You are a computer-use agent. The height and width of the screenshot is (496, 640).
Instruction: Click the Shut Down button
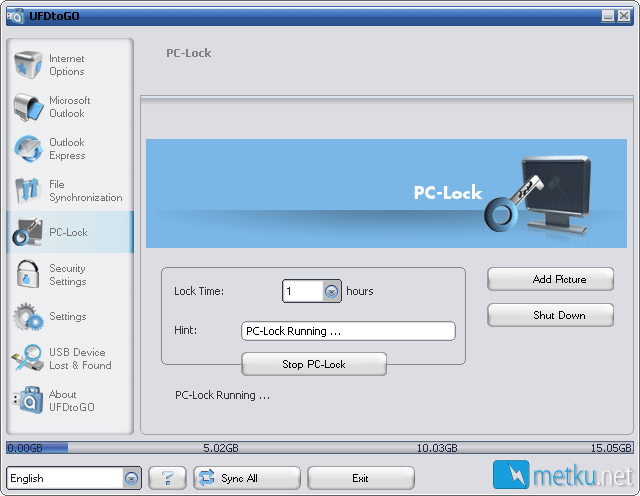[x=550, y=315]
